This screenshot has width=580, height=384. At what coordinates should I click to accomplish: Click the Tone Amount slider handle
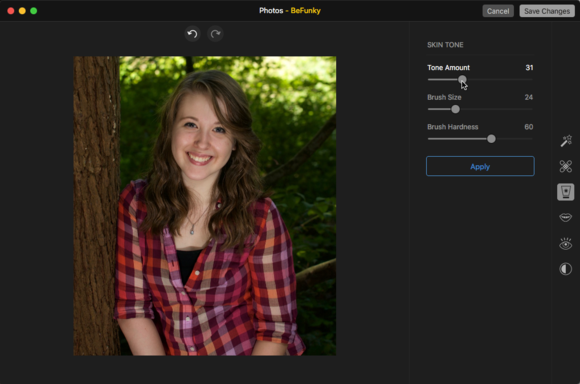[x=462, y=79]
